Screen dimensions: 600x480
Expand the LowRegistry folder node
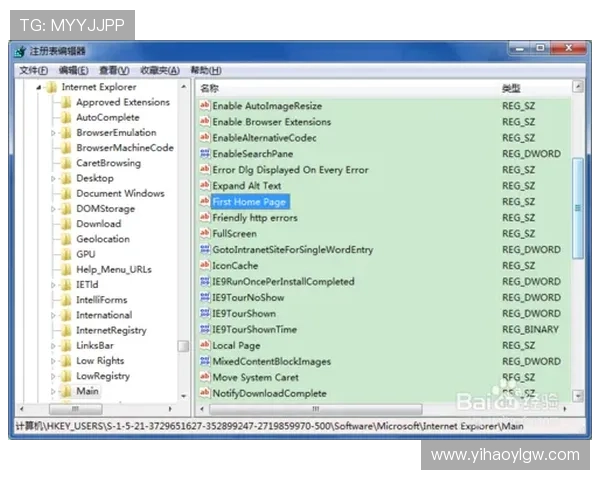click(53, 377)
